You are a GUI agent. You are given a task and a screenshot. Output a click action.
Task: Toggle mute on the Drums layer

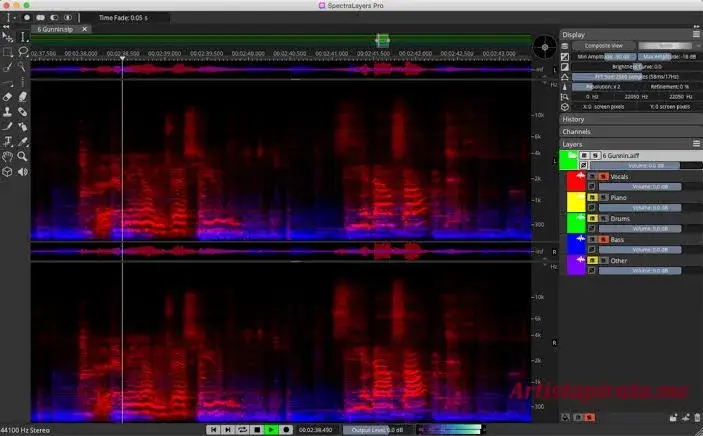pyautogui.click(x=592, y=218)
